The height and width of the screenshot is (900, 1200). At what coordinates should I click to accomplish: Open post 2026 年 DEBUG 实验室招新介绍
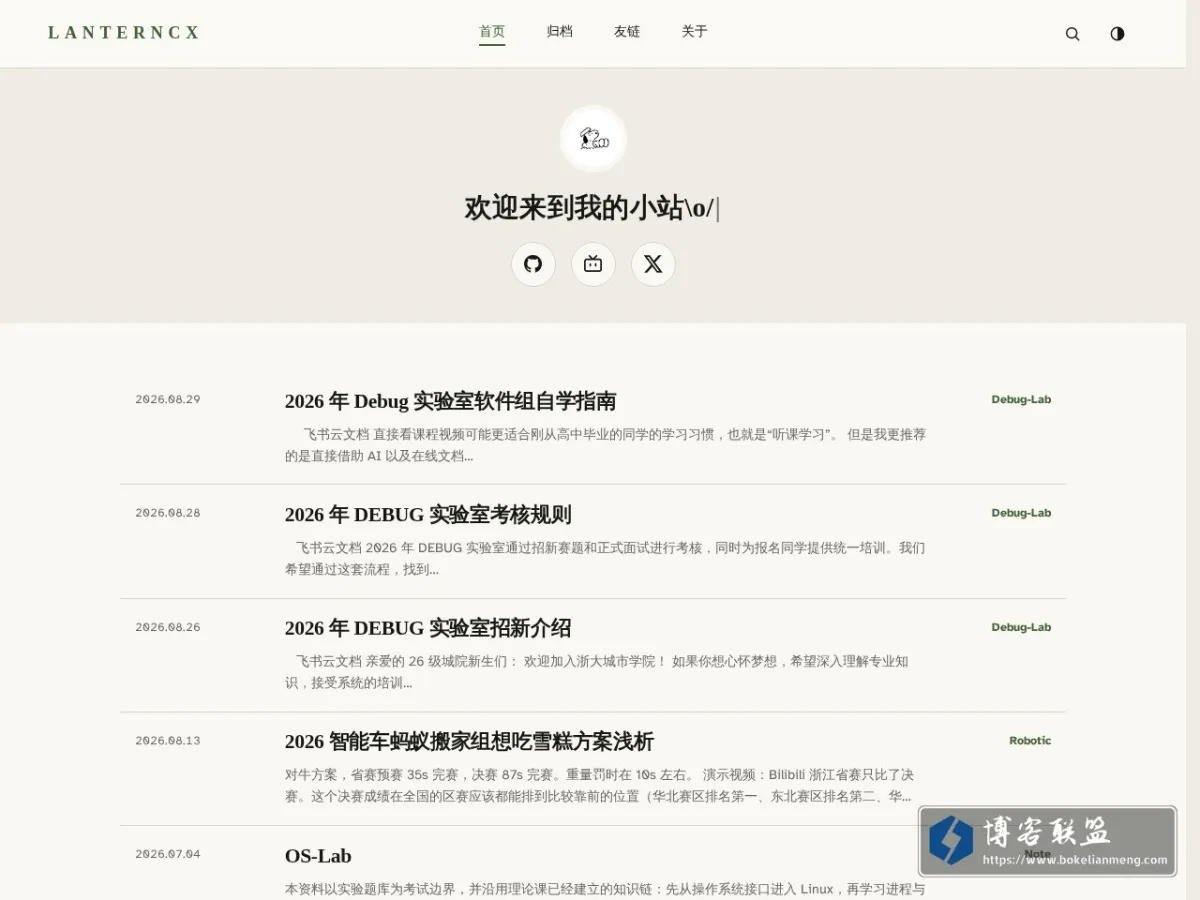[x=428, y=628]
